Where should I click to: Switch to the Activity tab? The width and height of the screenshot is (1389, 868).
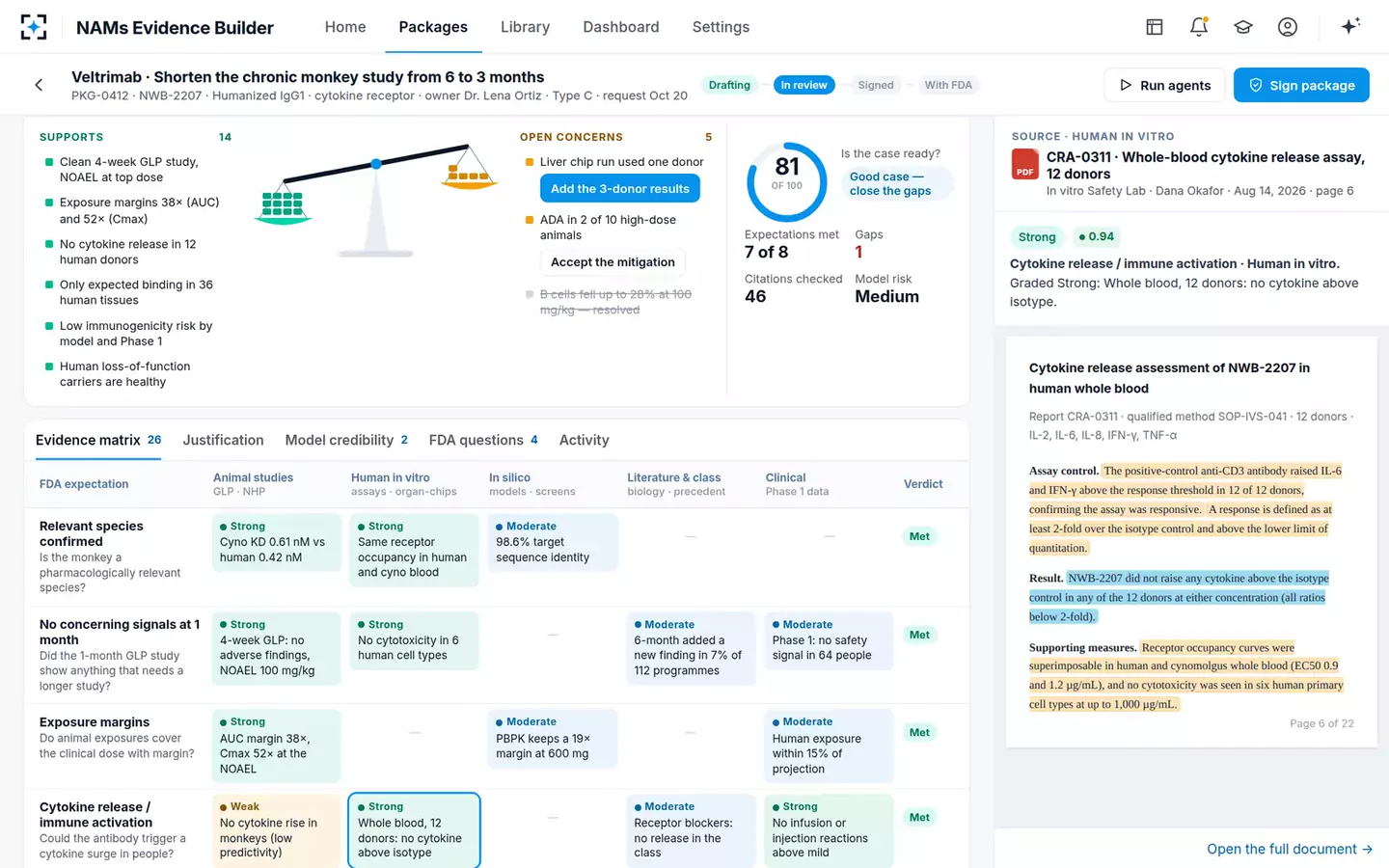tap(584, 440)
